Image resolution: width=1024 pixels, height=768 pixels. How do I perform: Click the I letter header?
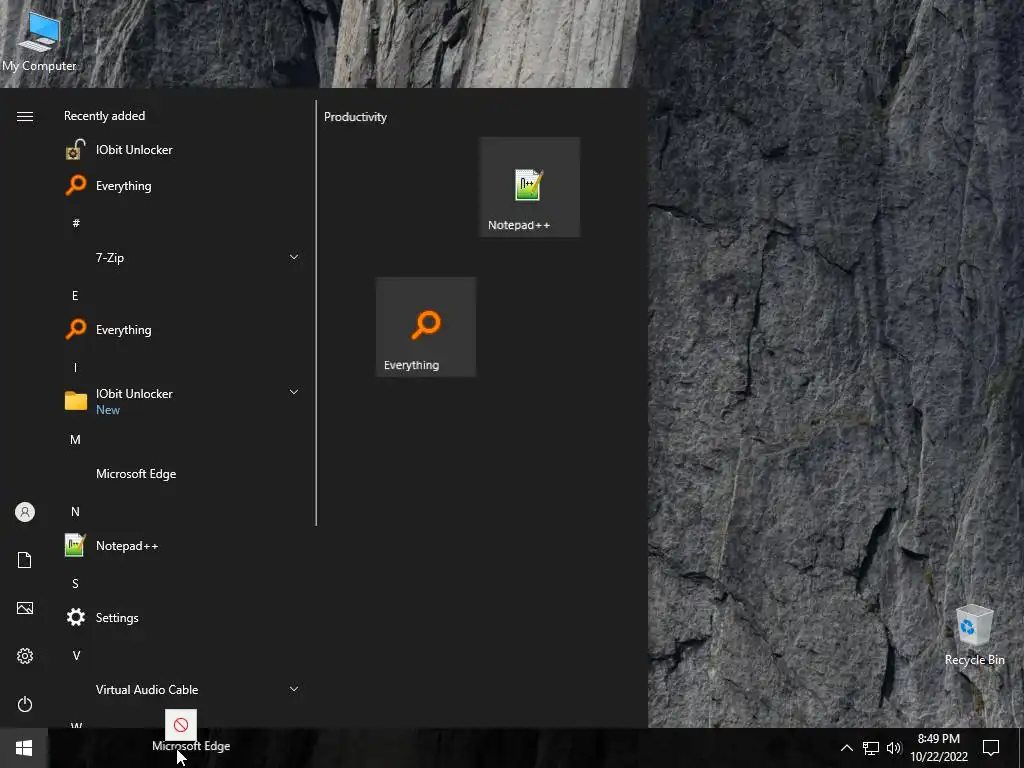tap(75, 368)
